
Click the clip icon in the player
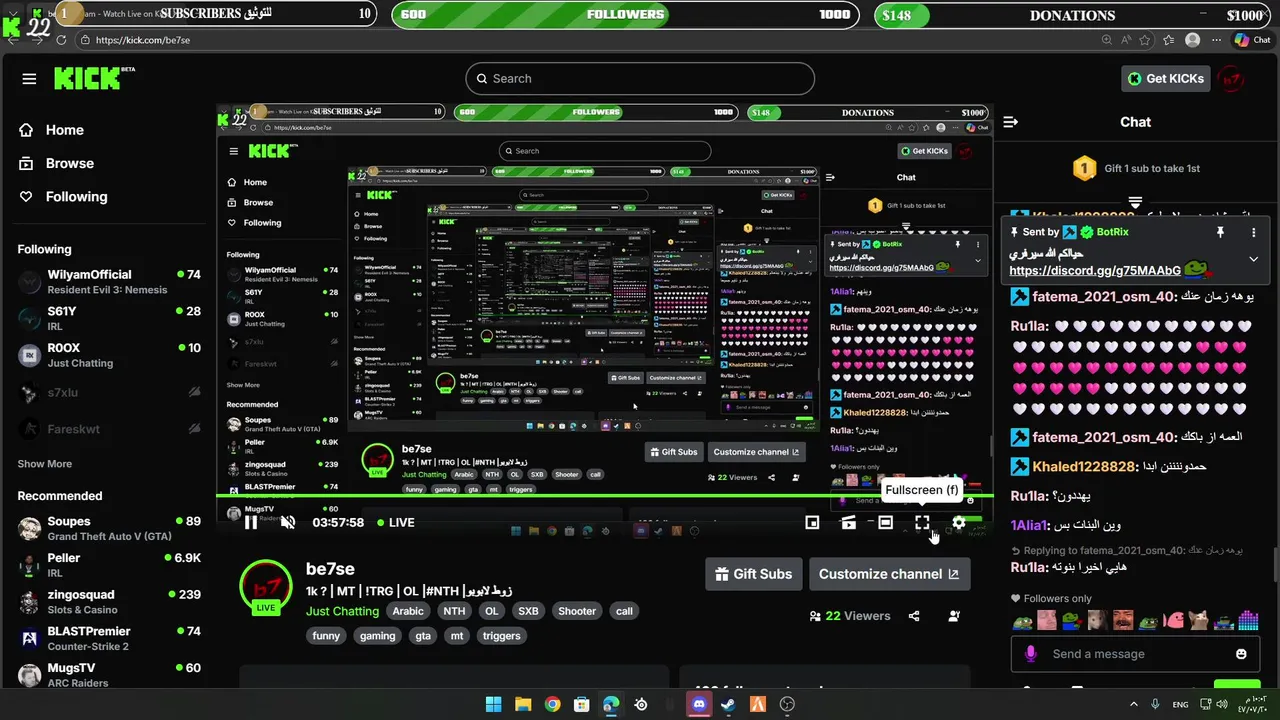click(848, 522)
